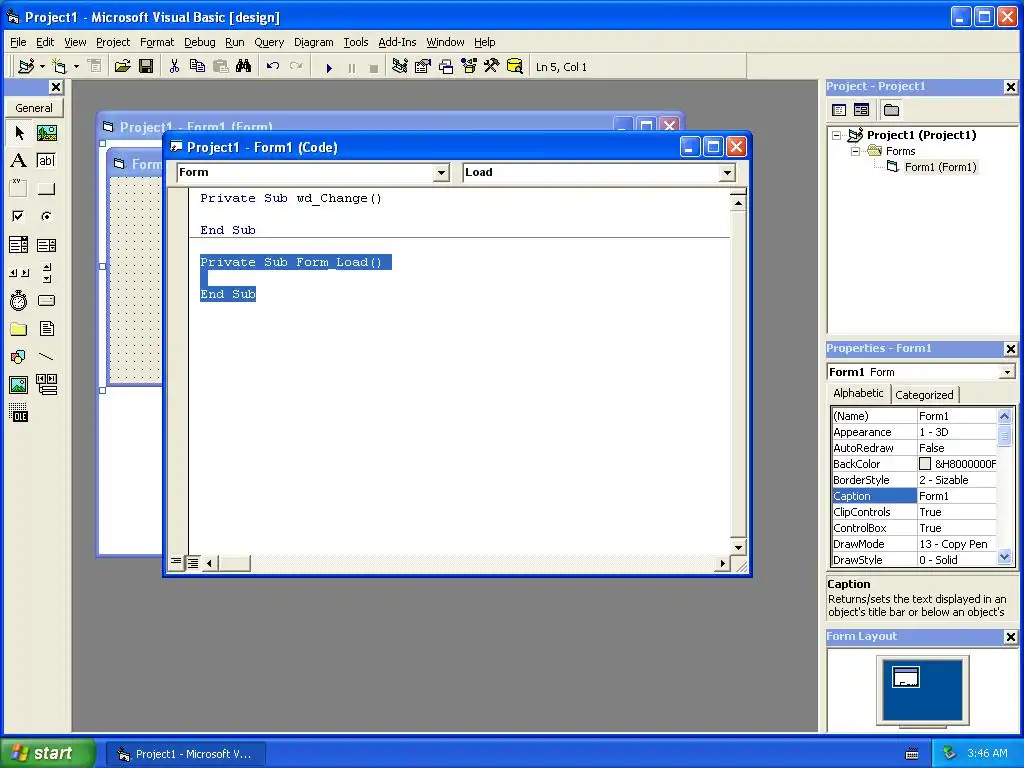Screen dimensions: 1024x768
Task: Open the Project menu
Action: pos(113,42)
